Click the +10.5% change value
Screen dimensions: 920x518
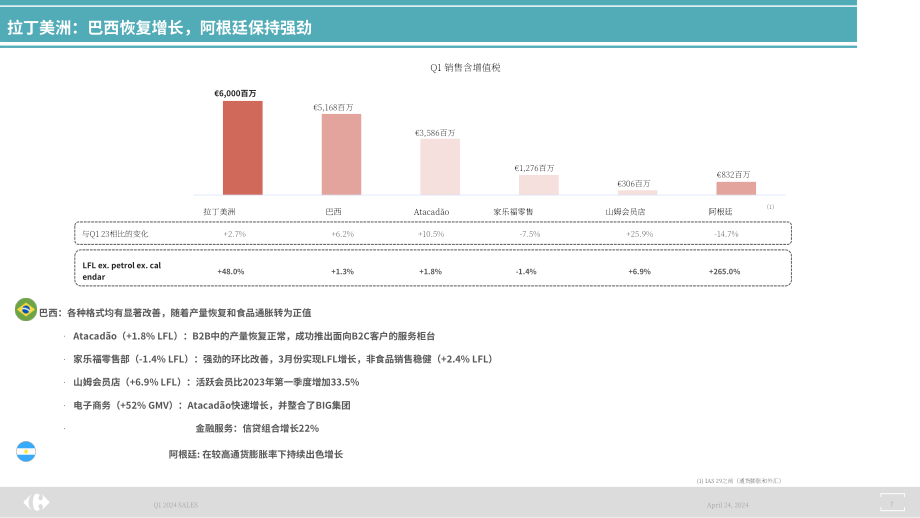(431, 234)
